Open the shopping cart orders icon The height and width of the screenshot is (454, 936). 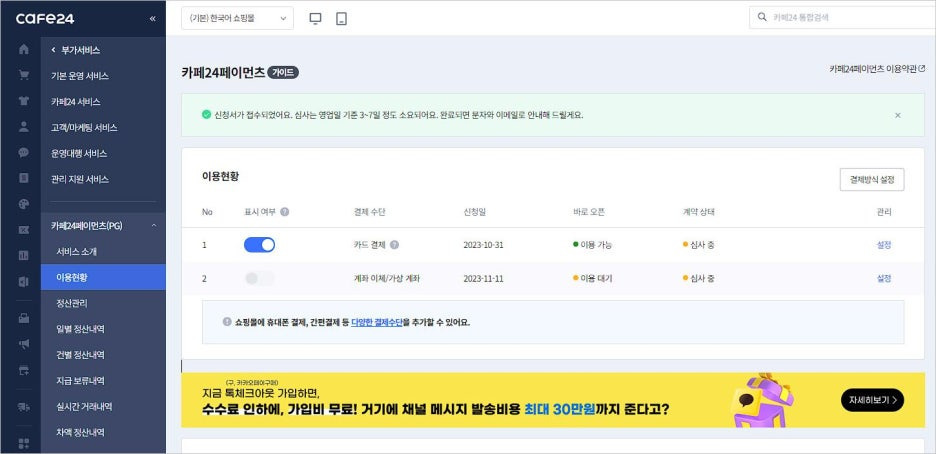tap(24, 75)
